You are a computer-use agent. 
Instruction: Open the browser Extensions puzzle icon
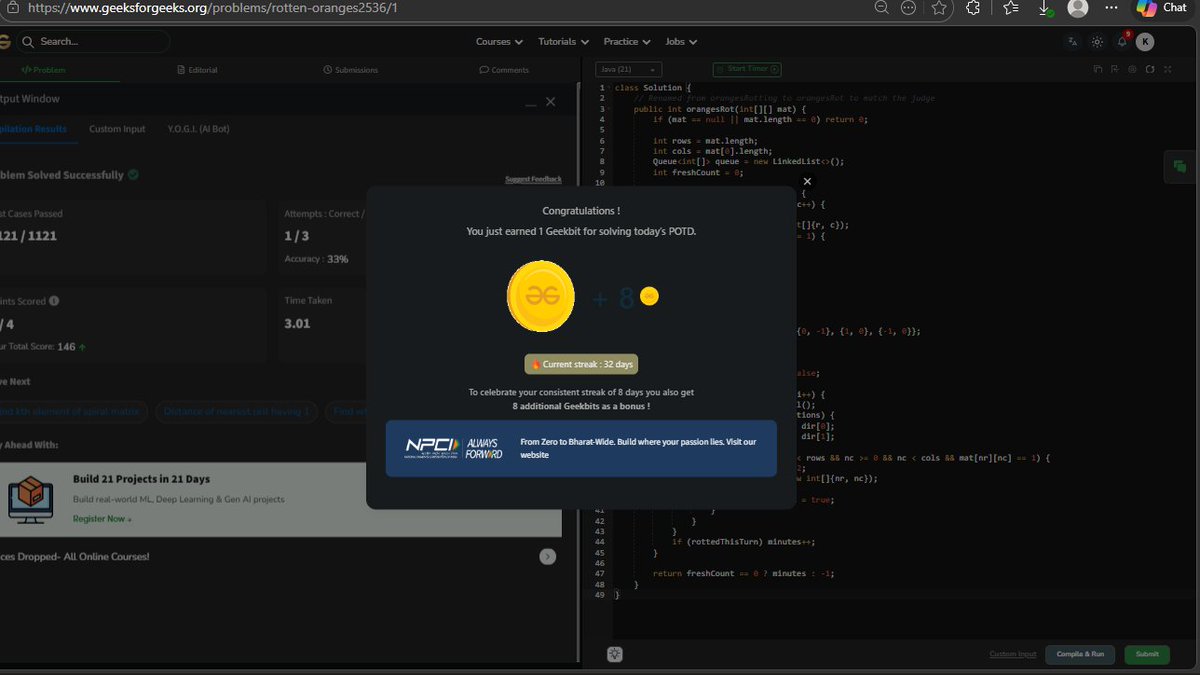(x=973, y=7)
